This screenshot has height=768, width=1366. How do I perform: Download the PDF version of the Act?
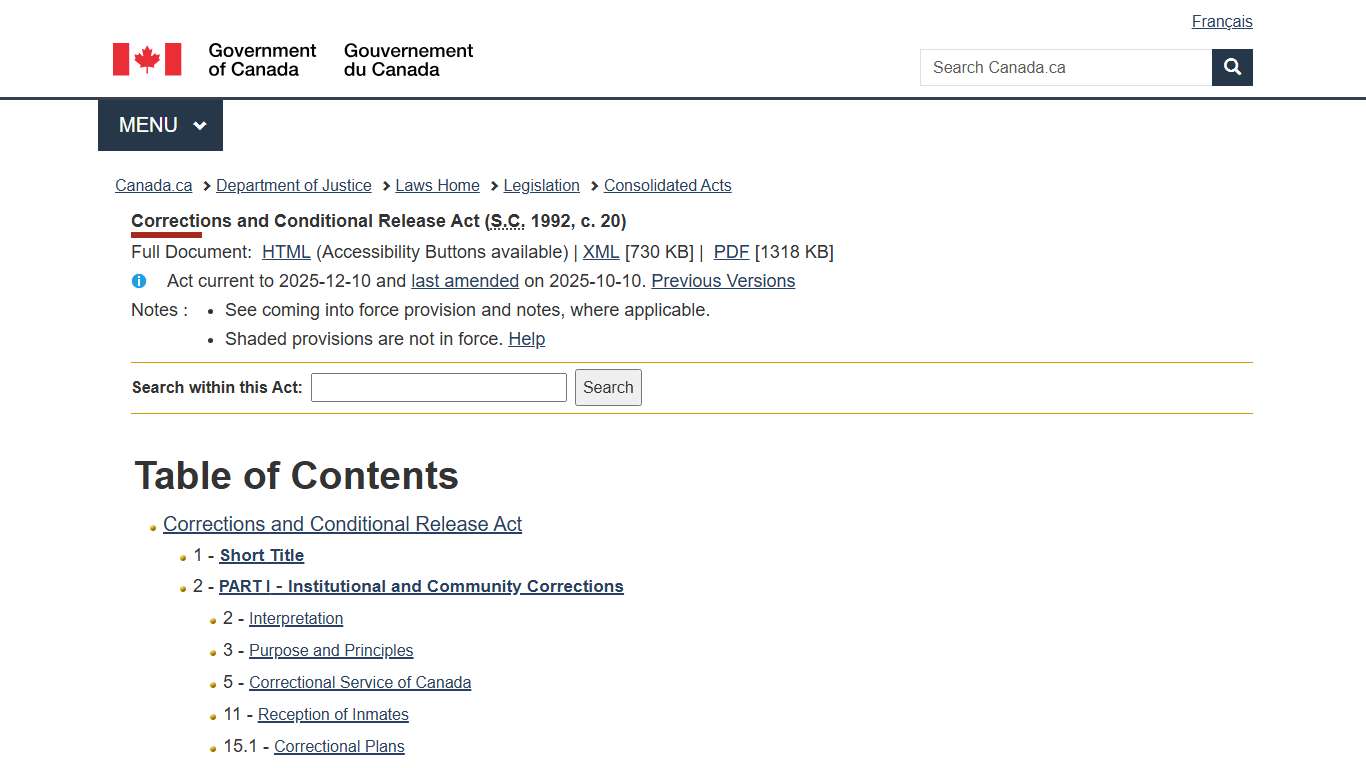pos(730,251)
